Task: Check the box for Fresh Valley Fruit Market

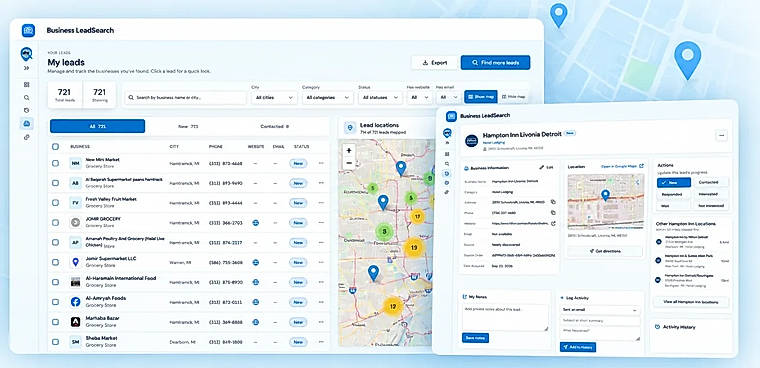Action: tap(55, 203)
